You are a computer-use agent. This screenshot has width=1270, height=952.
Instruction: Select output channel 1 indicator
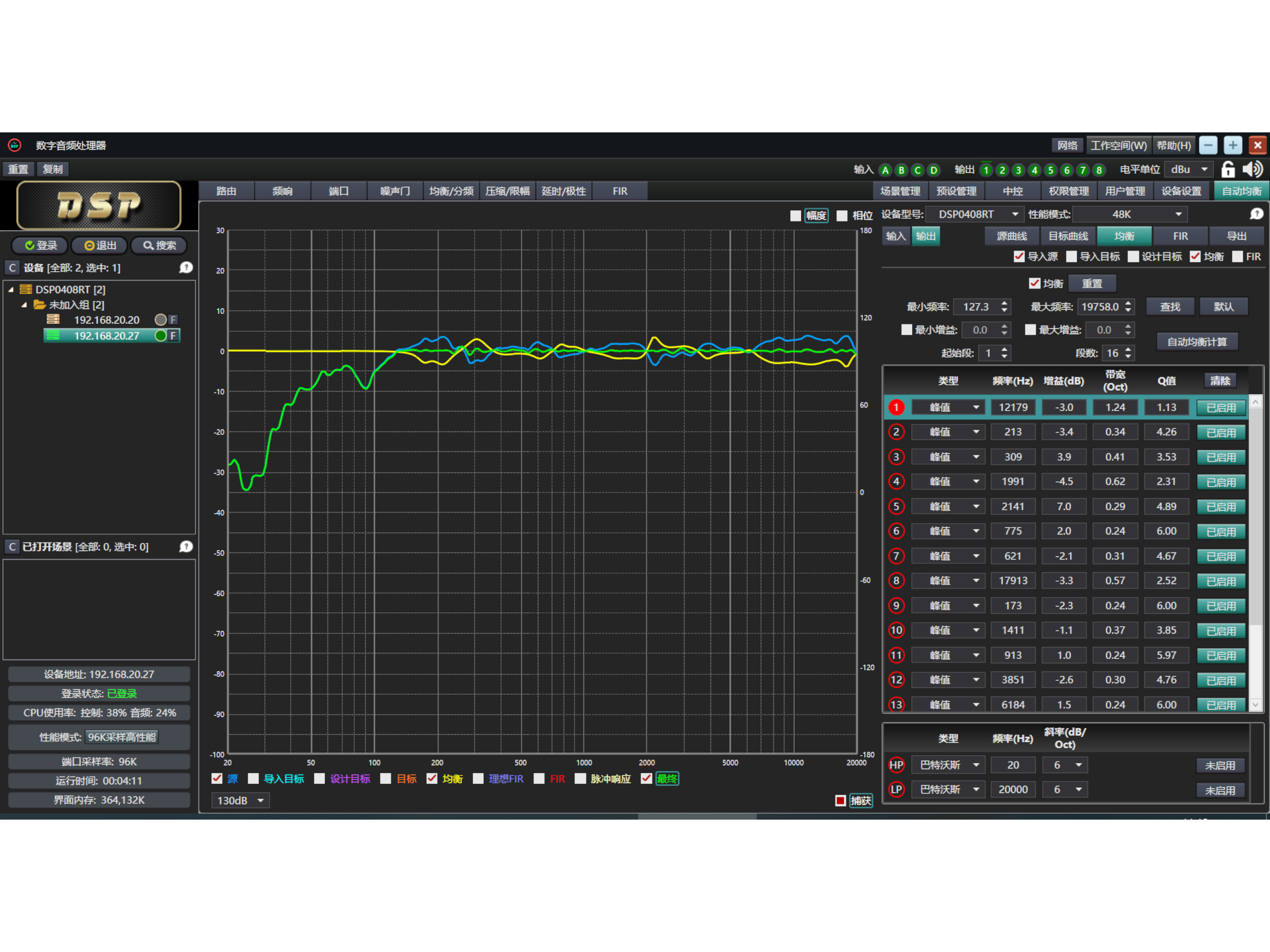[x=986, y=171]
